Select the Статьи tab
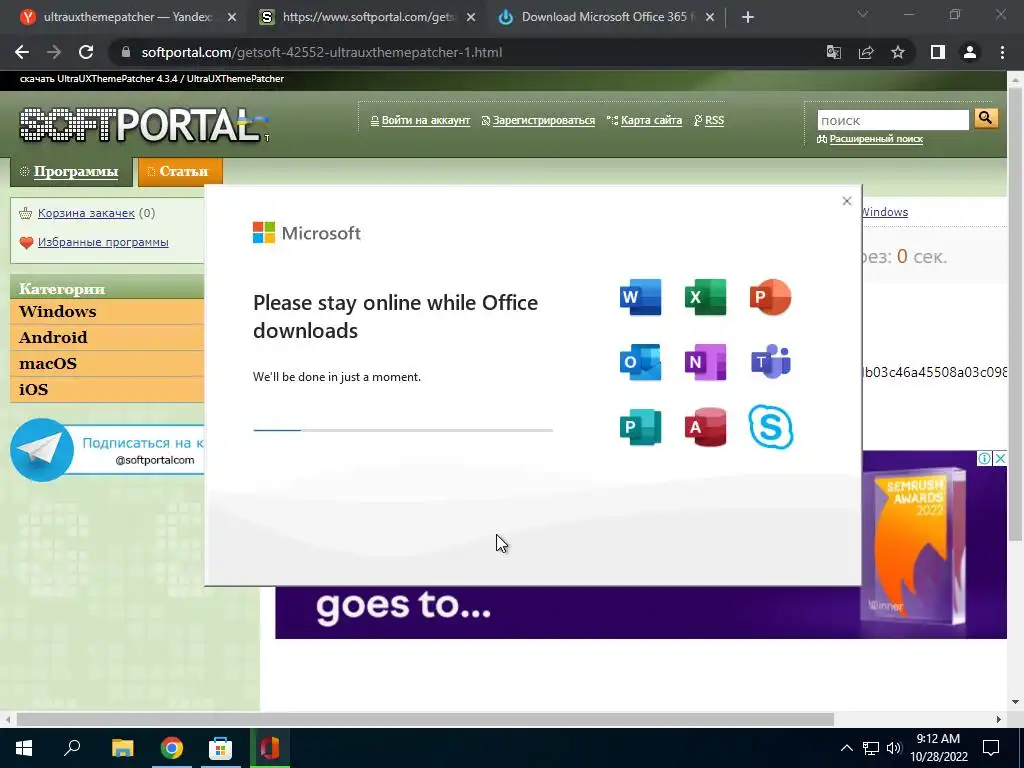Screen dimensions: 1024x768 coord(180,172)
